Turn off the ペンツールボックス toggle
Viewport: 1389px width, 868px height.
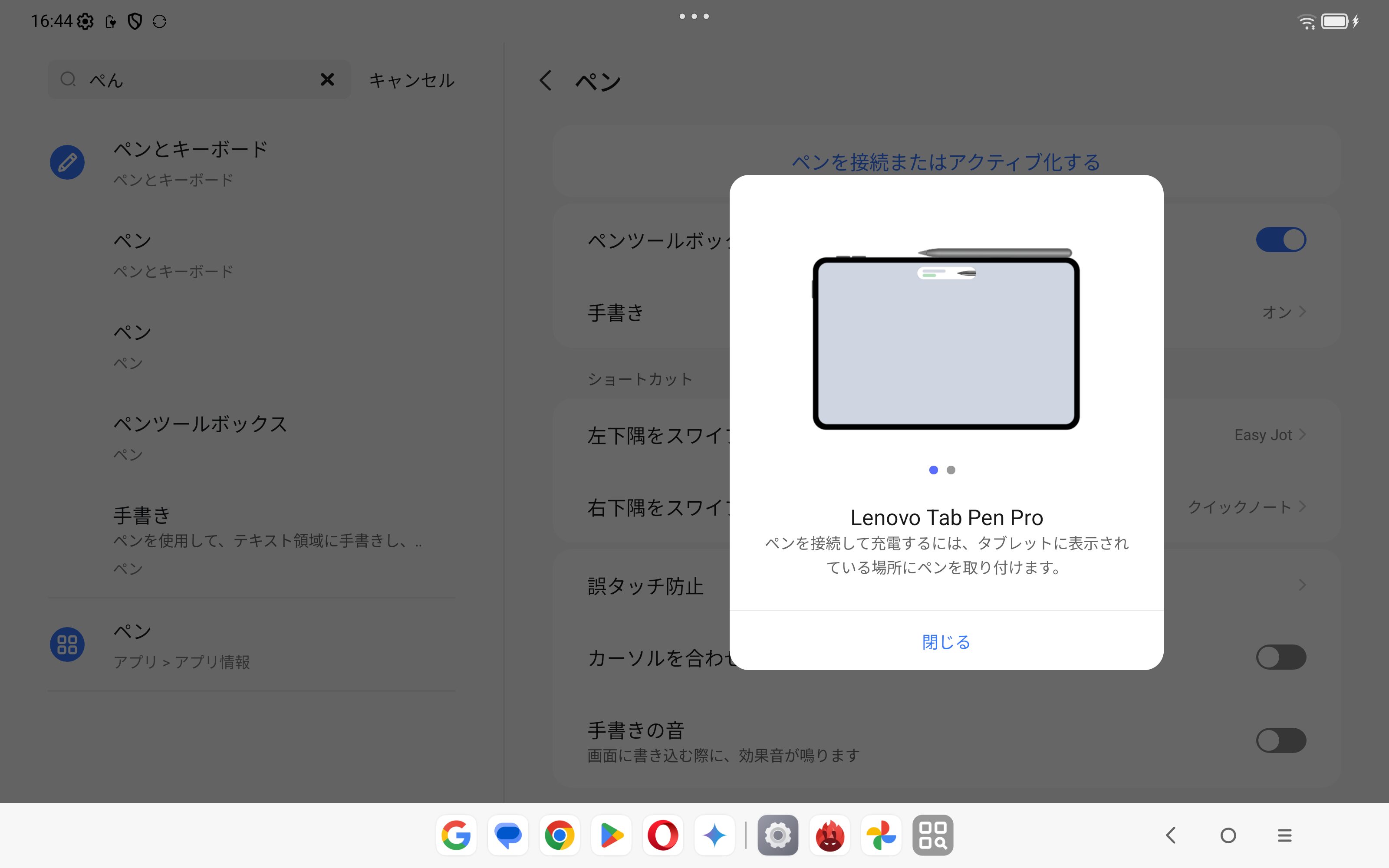[x=1280, y=240]
